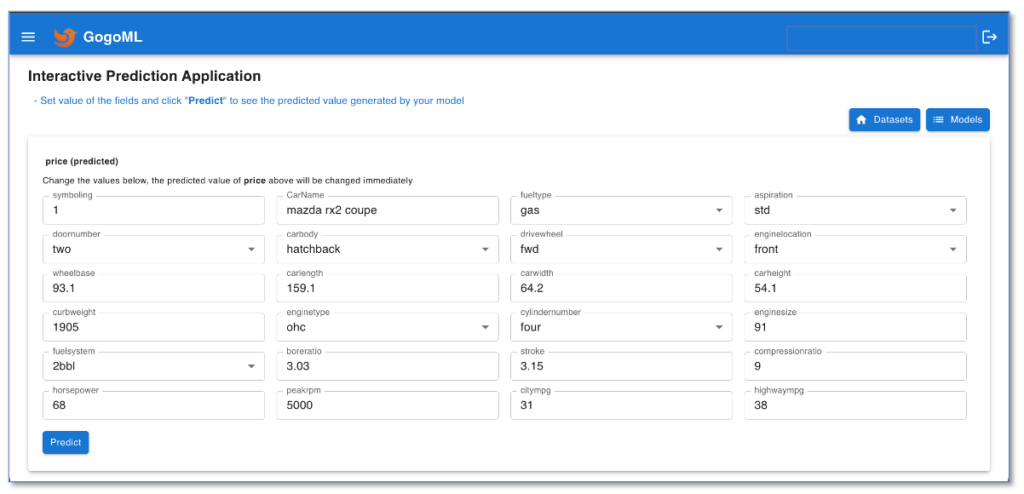The image size is (1024, 494).
Task: Open the hamburger navigation menu
Action: [x=28, y=37]
